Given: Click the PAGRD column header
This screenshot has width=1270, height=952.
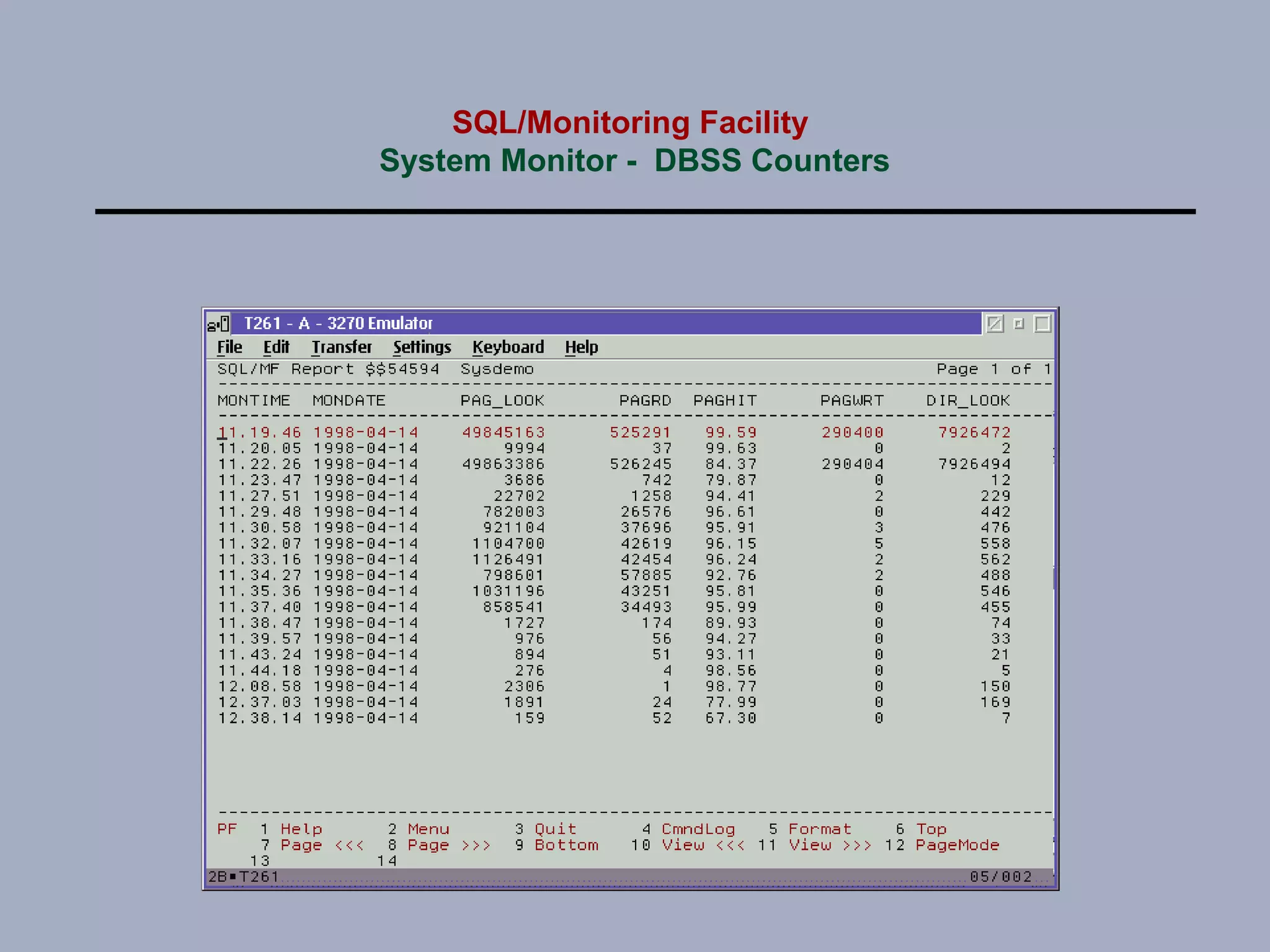Looking at the screenshot, I should (646, 401).
